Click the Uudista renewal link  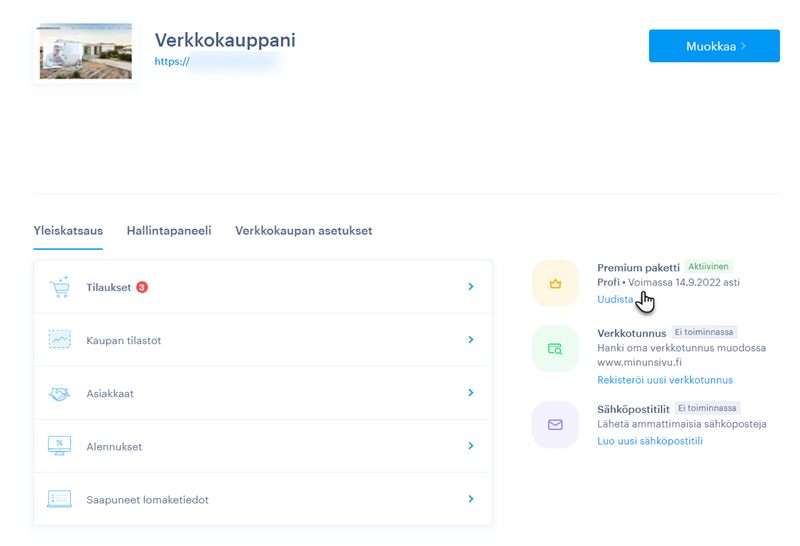pyautogui.click(x=614, y=299)
